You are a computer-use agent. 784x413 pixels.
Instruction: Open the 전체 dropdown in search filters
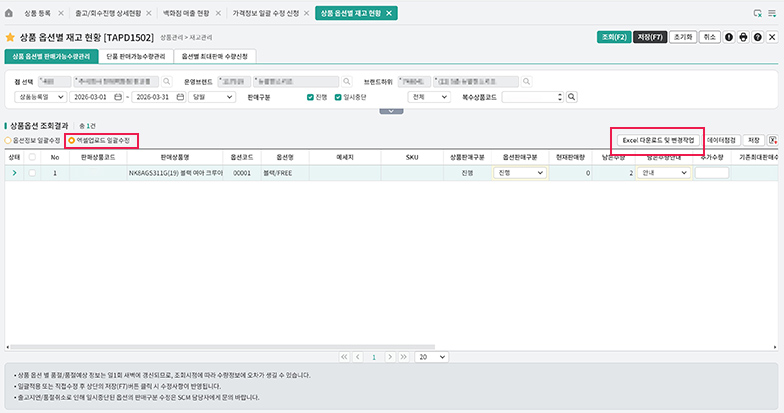coord(429,97)
